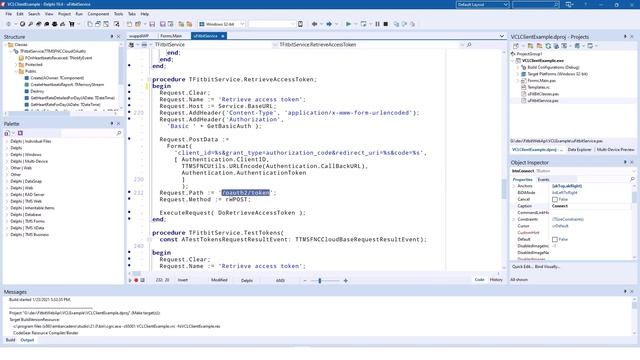Pin the Messages panel
The image size is (640, 360).
(x=625, y=291)
